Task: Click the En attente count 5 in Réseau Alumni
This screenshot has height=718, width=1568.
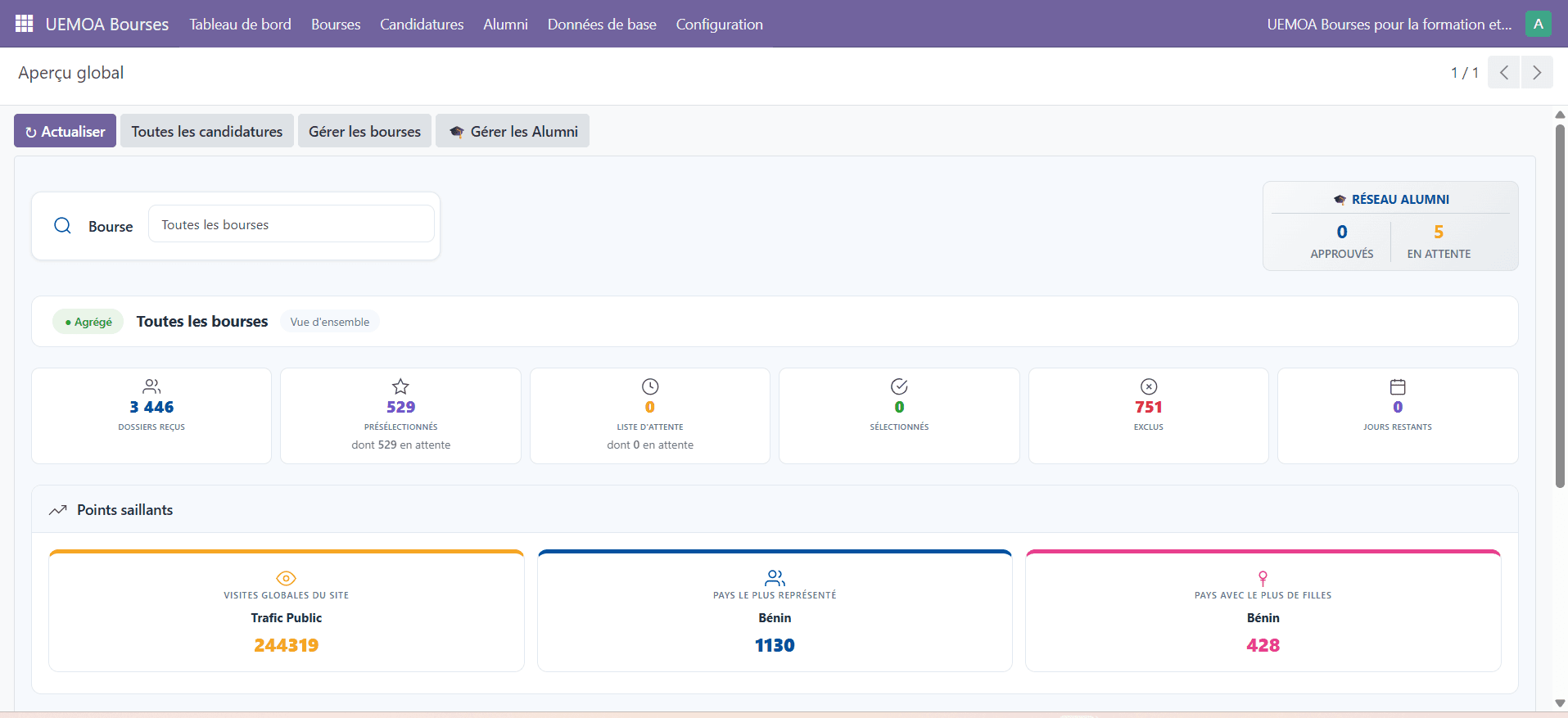Action: [1439, 232]
